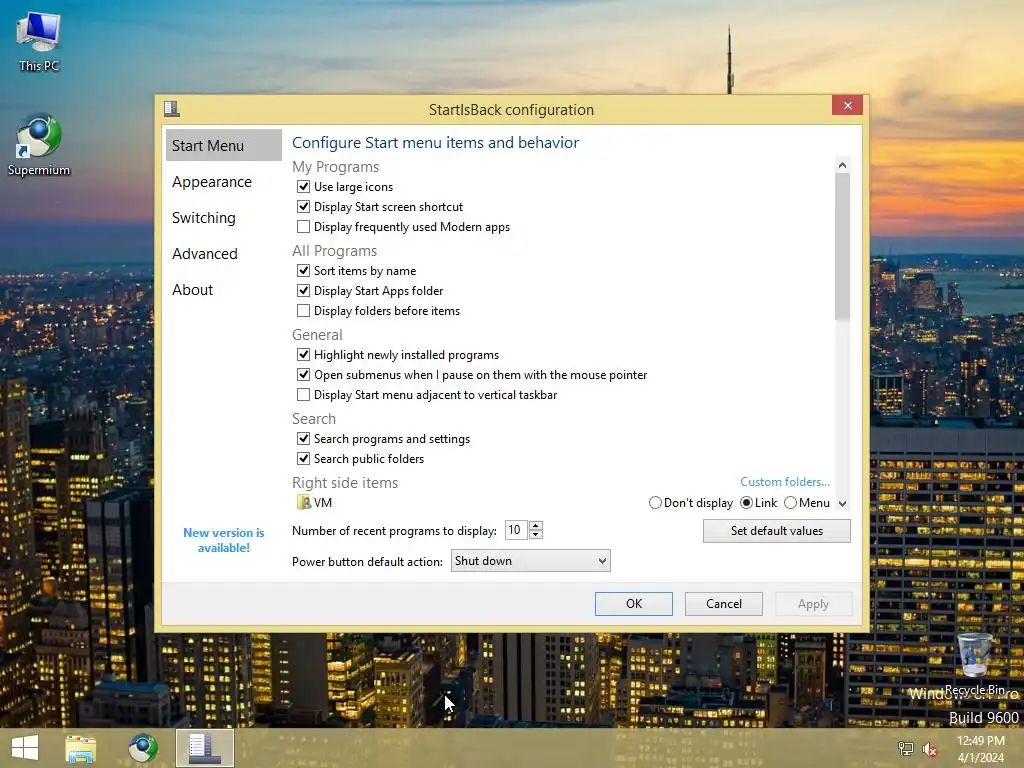Click StartIsBack title bar icon
This screenshot has width=1024, height=768.
[x=172, y=108]
